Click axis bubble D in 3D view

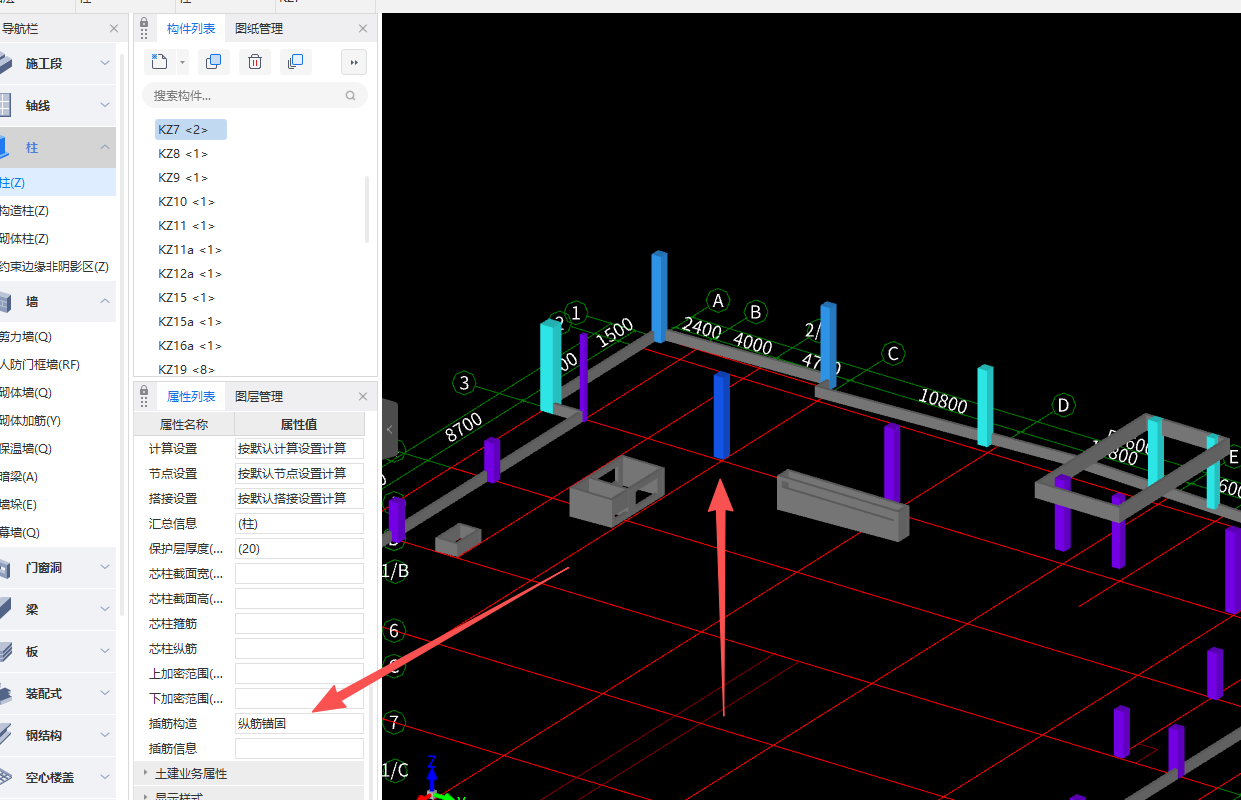point(1064,405)
